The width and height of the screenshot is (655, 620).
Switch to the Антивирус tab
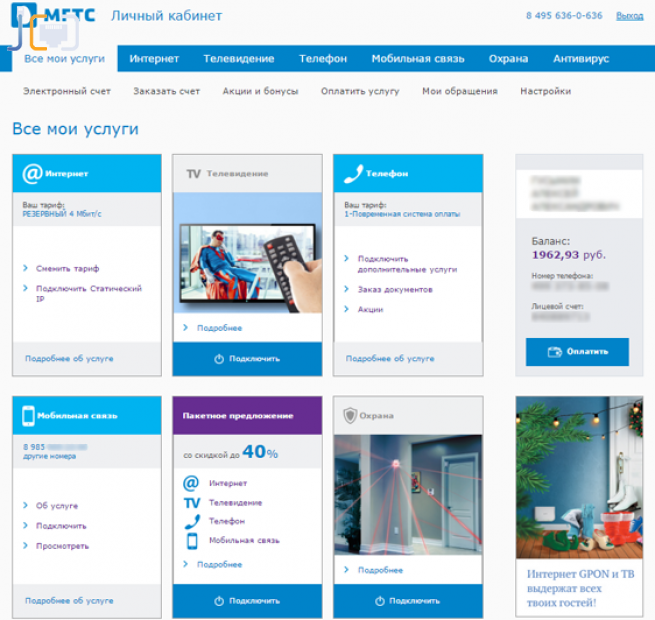[580, 59]
